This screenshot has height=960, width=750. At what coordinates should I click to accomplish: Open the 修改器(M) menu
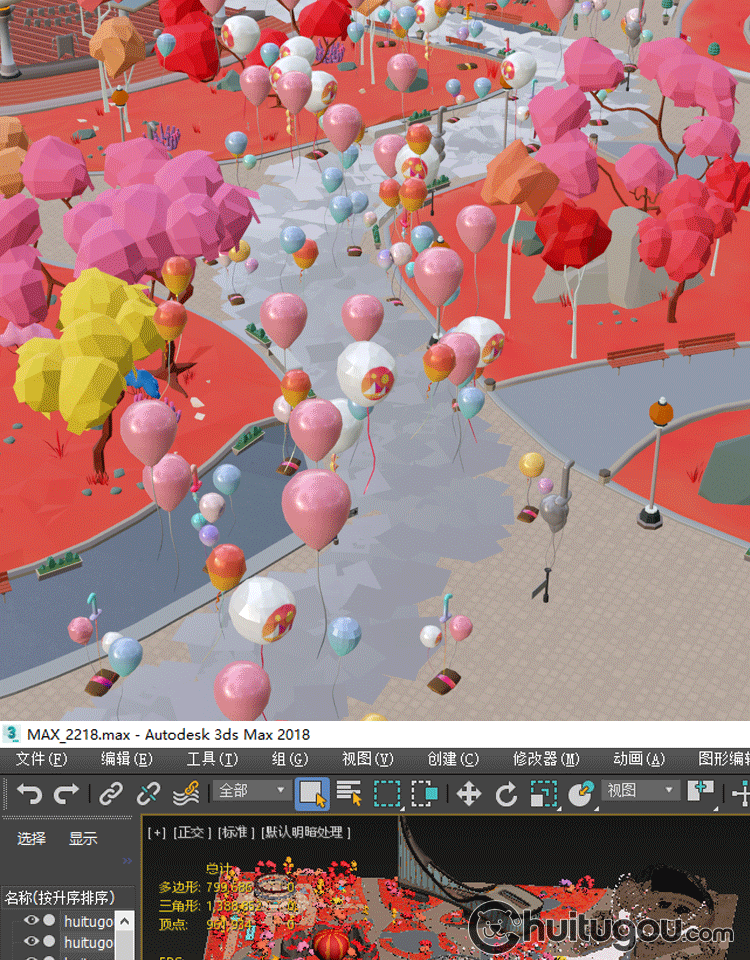click(x=546, y=759)
